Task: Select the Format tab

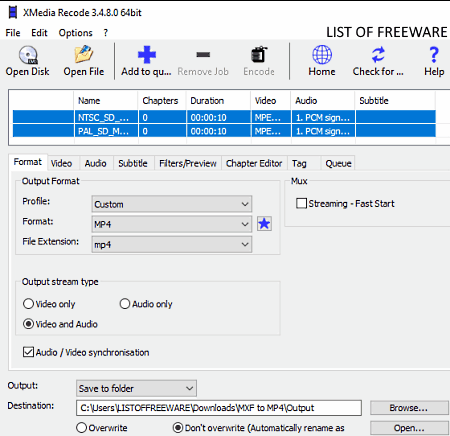Action: (28, 162)
